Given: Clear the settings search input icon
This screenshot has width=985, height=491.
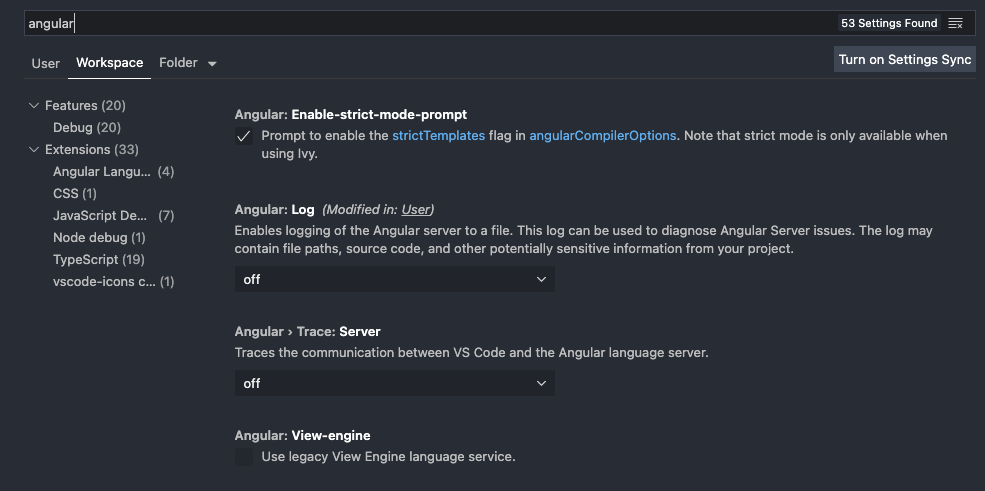Looking at the screenshot, I should (x=955, y=23).
